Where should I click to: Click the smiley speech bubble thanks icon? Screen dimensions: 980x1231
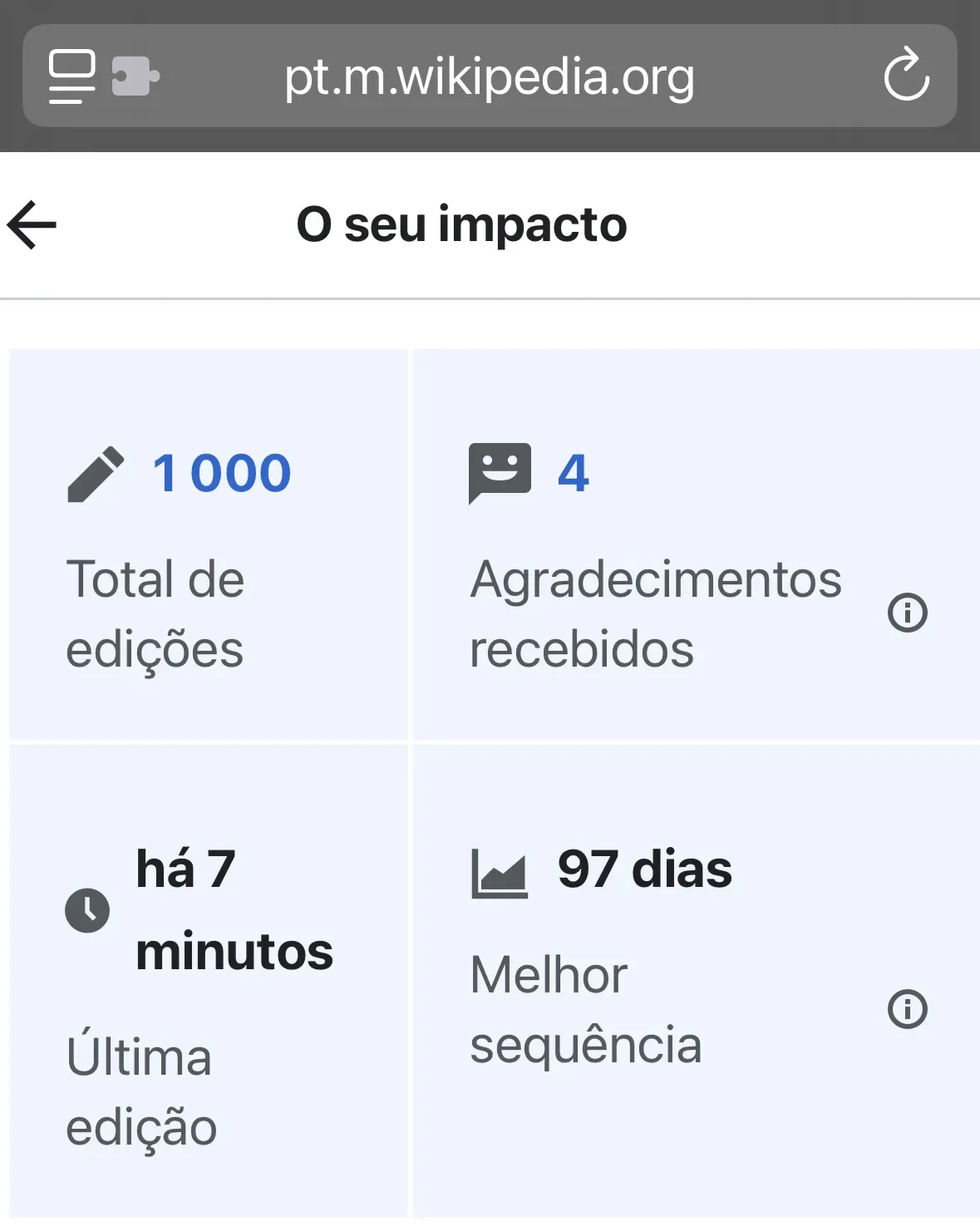click(x=500, y=474)
